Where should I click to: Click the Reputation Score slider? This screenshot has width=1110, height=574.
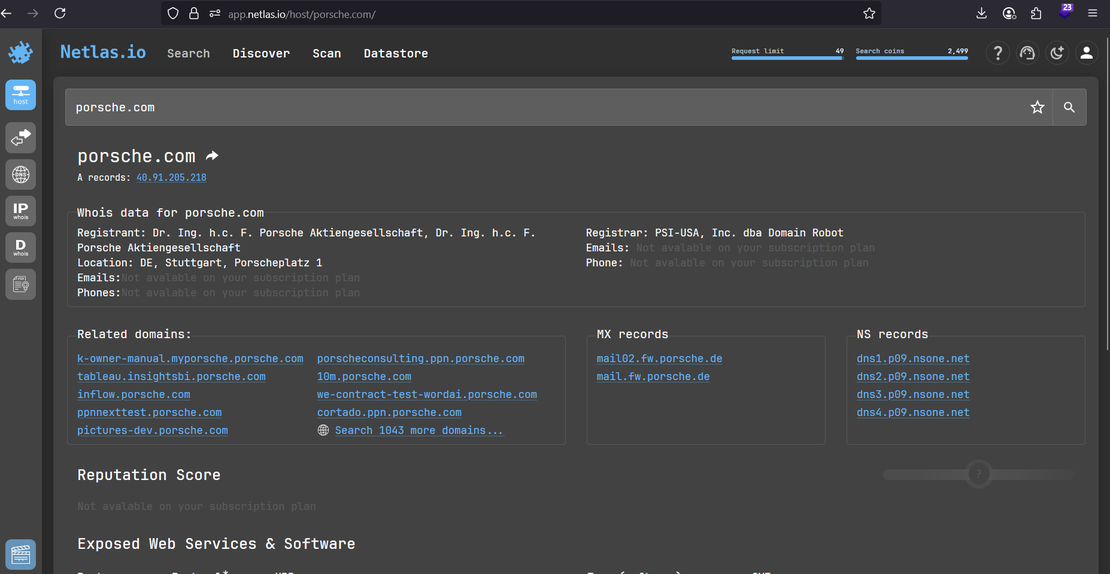[x=979, y=474]
